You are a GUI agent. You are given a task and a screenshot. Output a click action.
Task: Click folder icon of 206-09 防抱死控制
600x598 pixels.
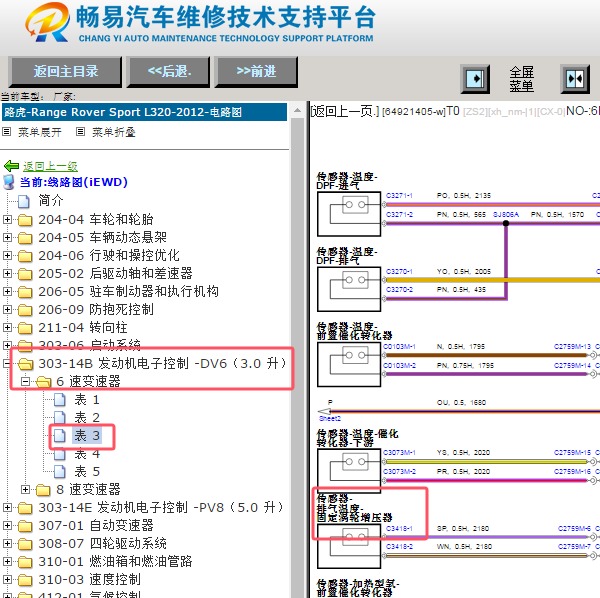click(25, 310)
